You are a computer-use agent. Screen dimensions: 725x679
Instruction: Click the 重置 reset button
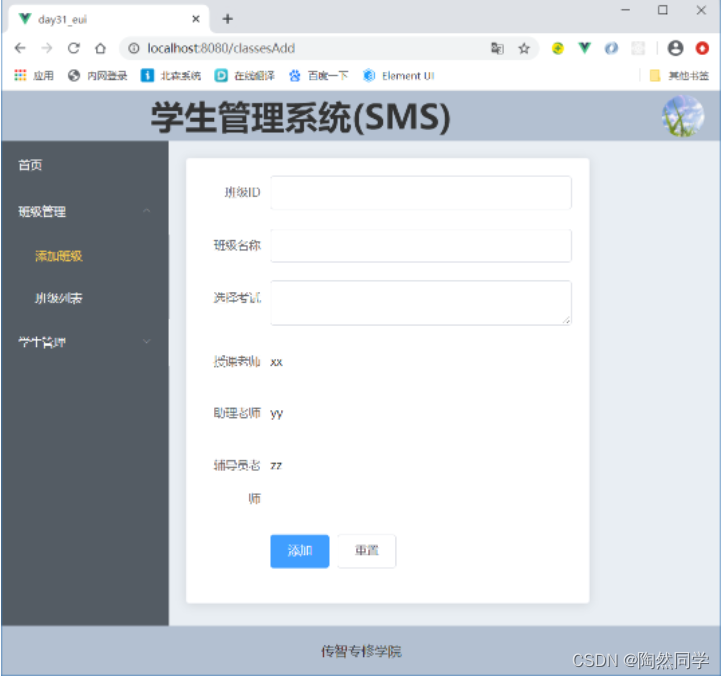tap(368, 553)
